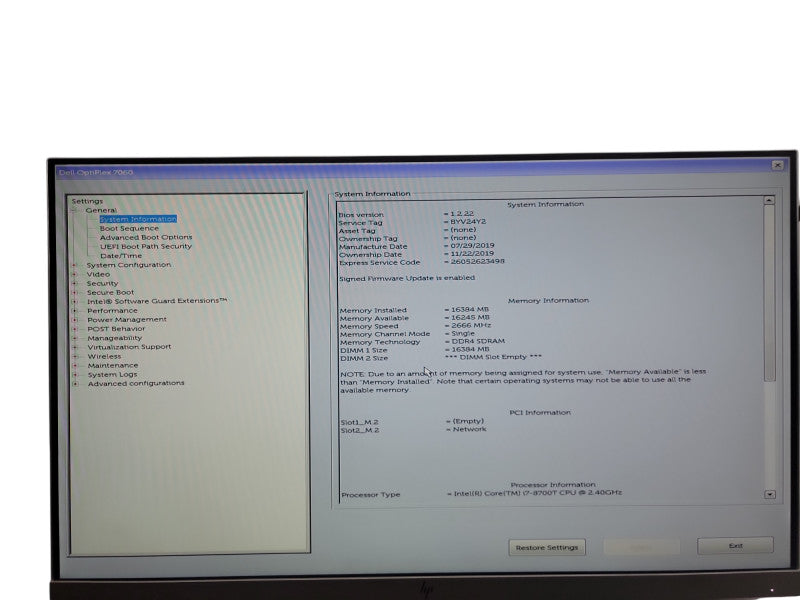Screen dimensions: 800x600
Task: Click the greyed-out Apply button
Action: tap(641, 547)
